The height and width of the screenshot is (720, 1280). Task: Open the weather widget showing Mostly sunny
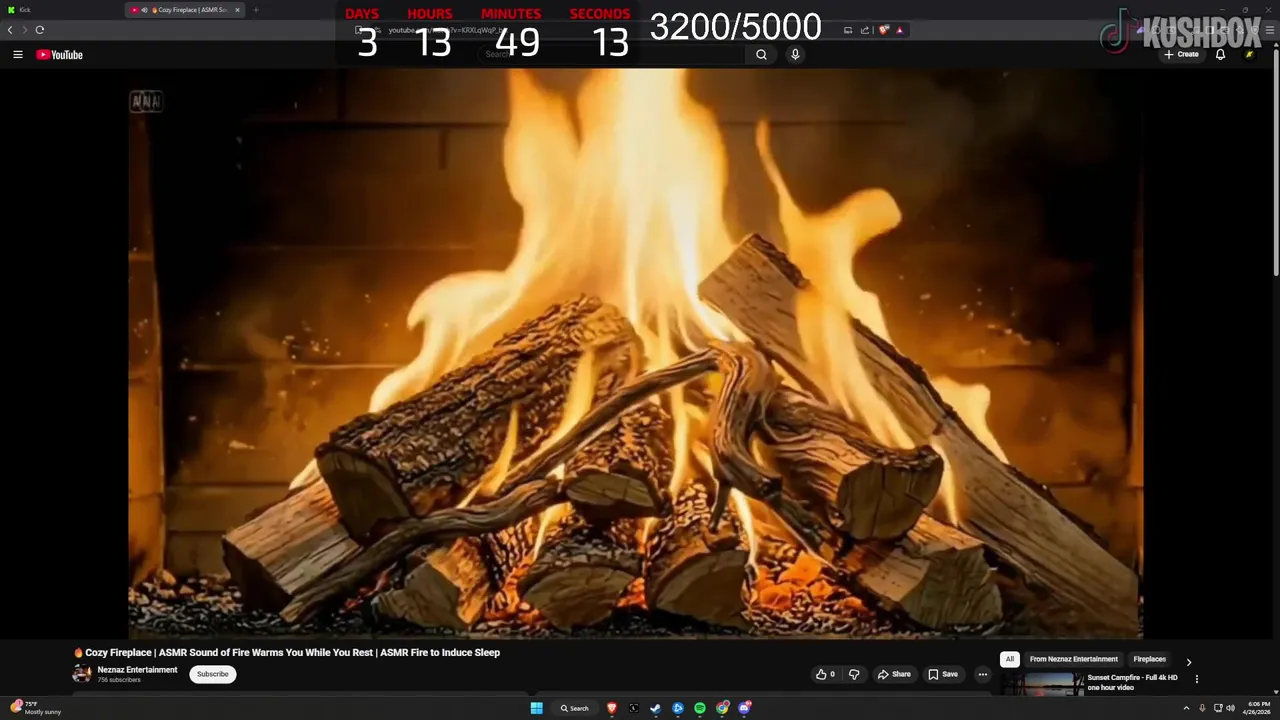coord(36,708)
